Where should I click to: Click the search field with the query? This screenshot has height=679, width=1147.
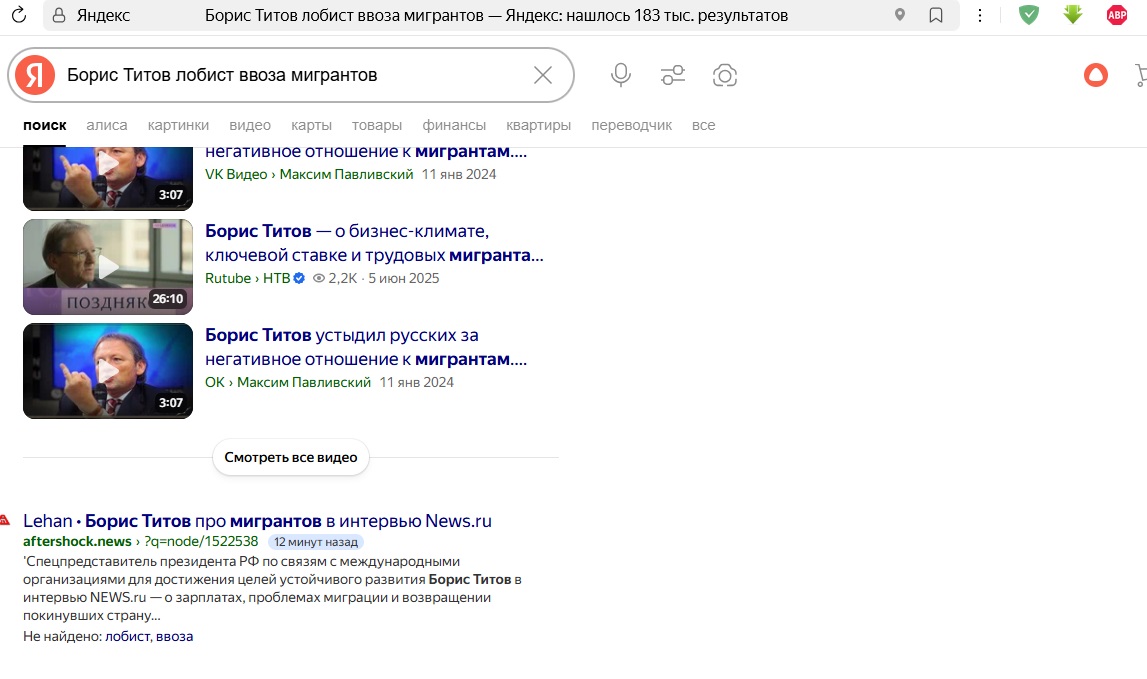293,75
